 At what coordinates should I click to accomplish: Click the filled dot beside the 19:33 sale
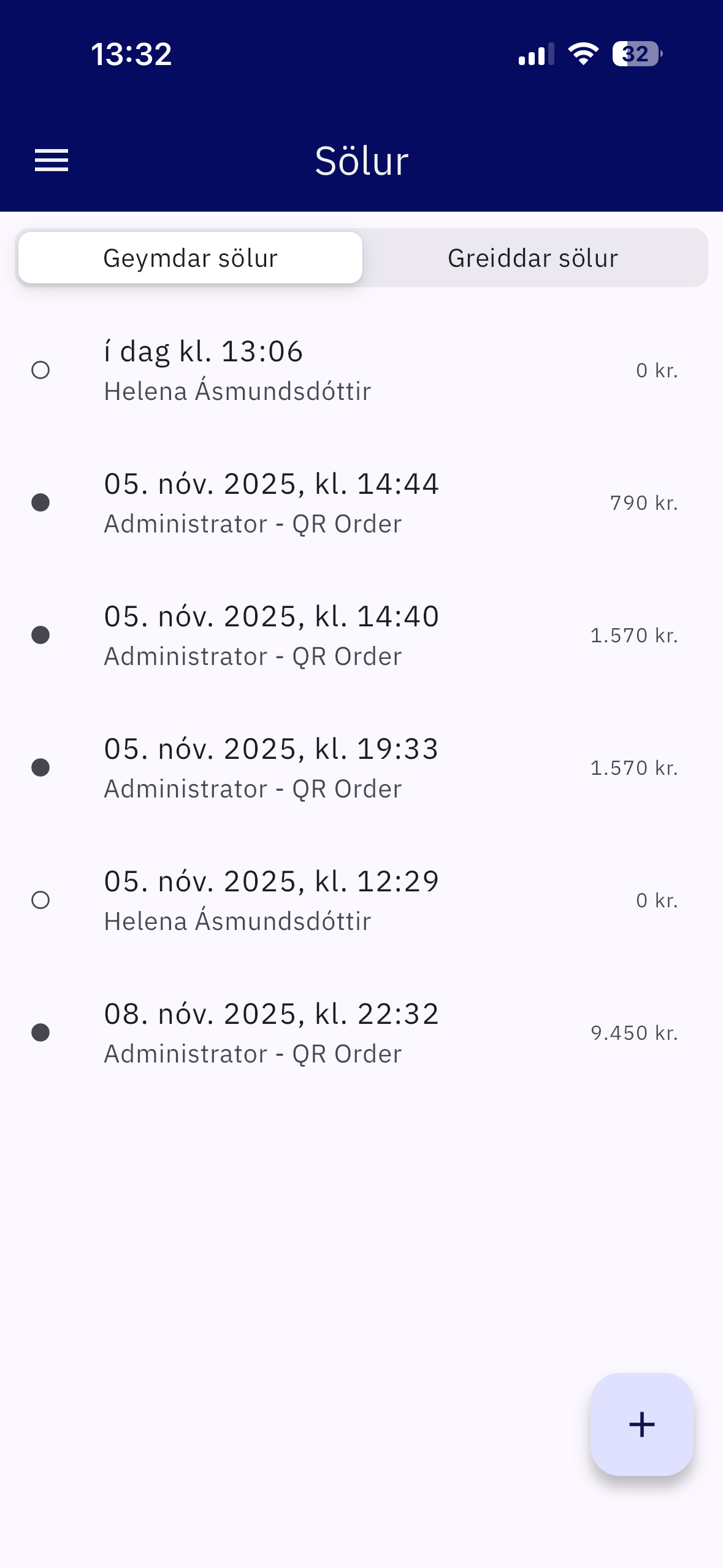(40, 768)
